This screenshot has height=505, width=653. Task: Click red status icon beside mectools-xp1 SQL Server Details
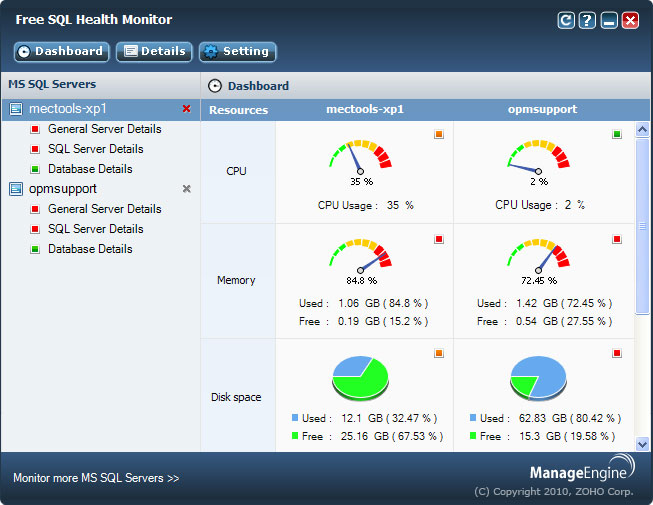tap(35, 149)
